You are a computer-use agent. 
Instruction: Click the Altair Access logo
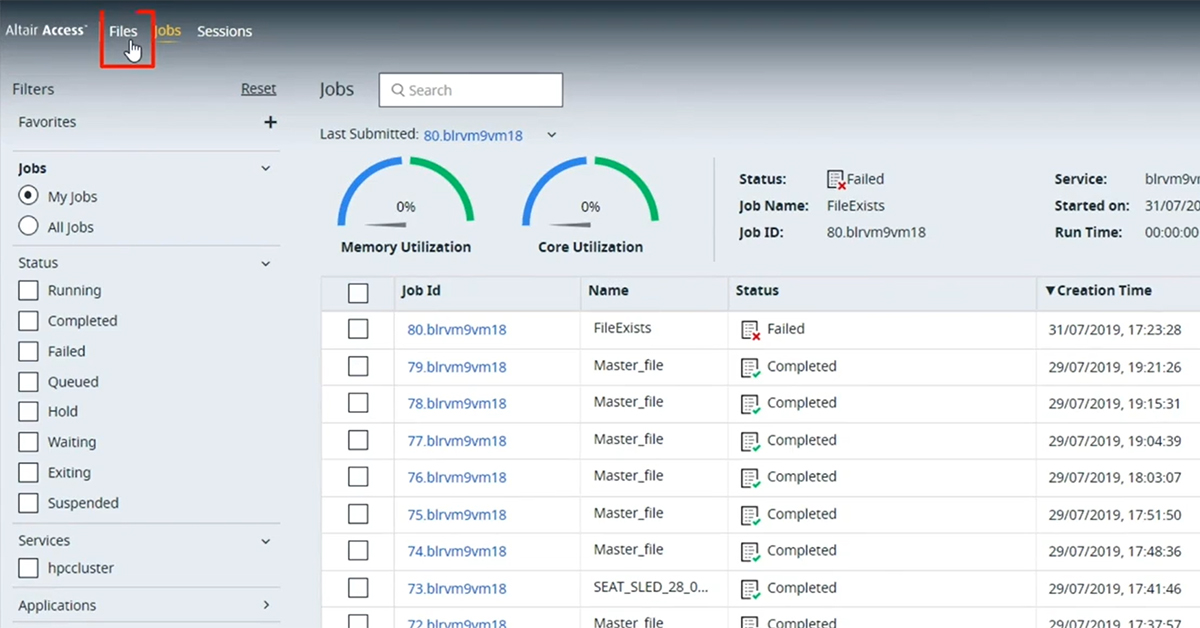[46, 31]
